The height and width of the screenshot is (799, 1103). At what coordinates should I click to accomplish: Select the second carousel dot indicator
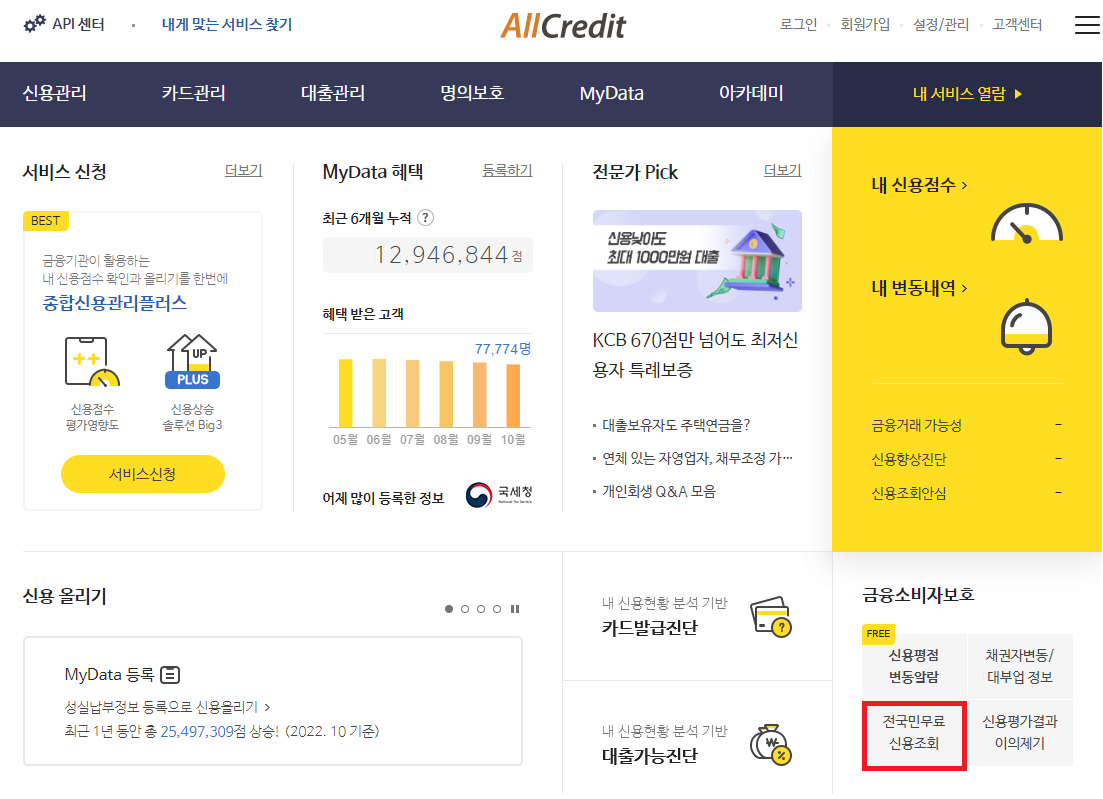[x=464, y=607]
